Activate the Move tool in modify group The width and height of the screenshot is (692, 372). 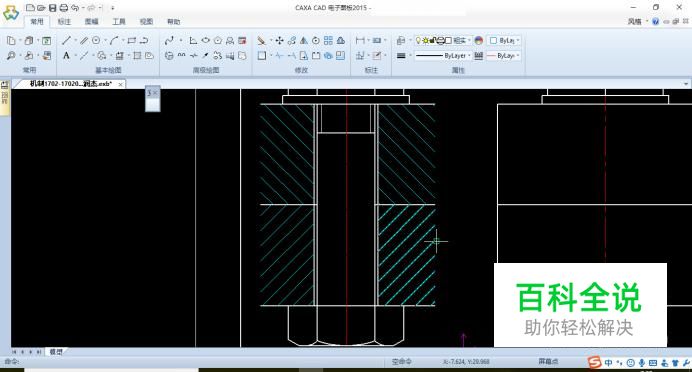click(279, 41)
